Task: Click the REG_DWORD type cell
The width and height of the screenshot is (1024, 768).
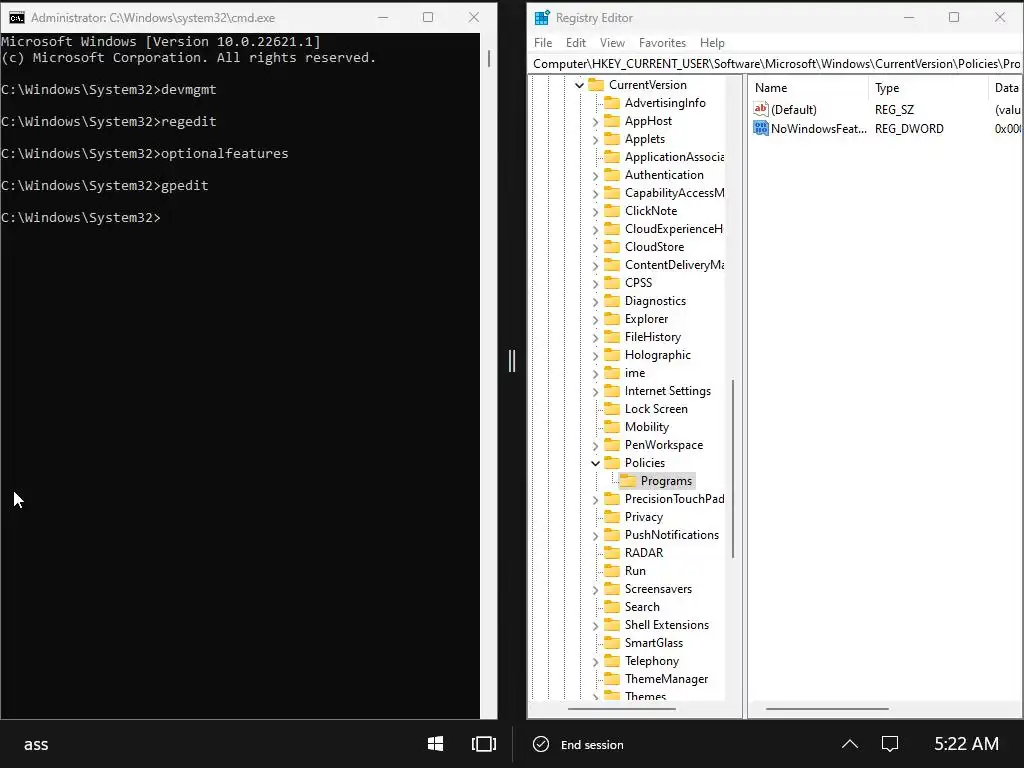Action: coord(909,129)
